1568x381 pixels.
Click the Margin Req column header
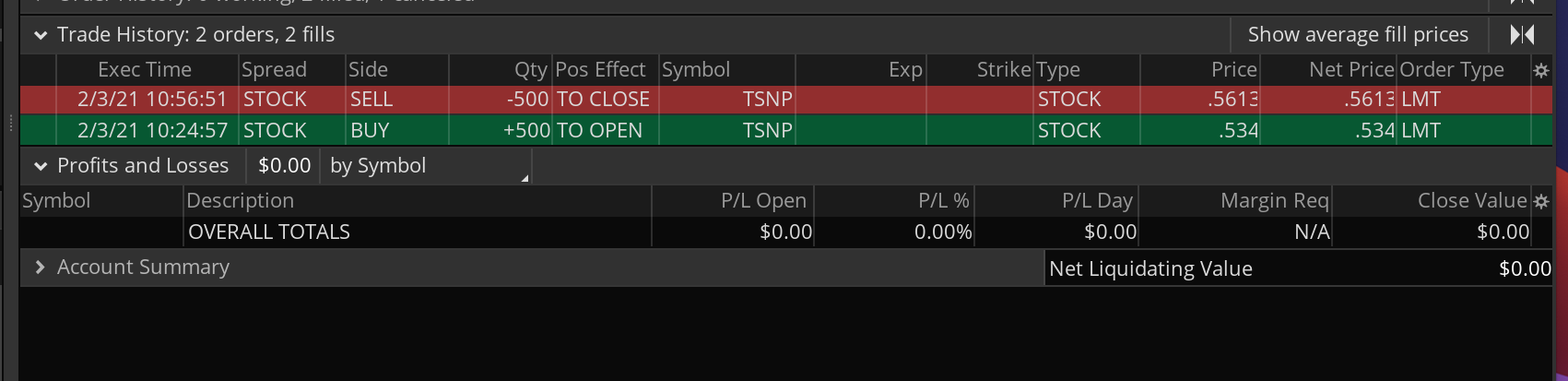[1274, 201]
